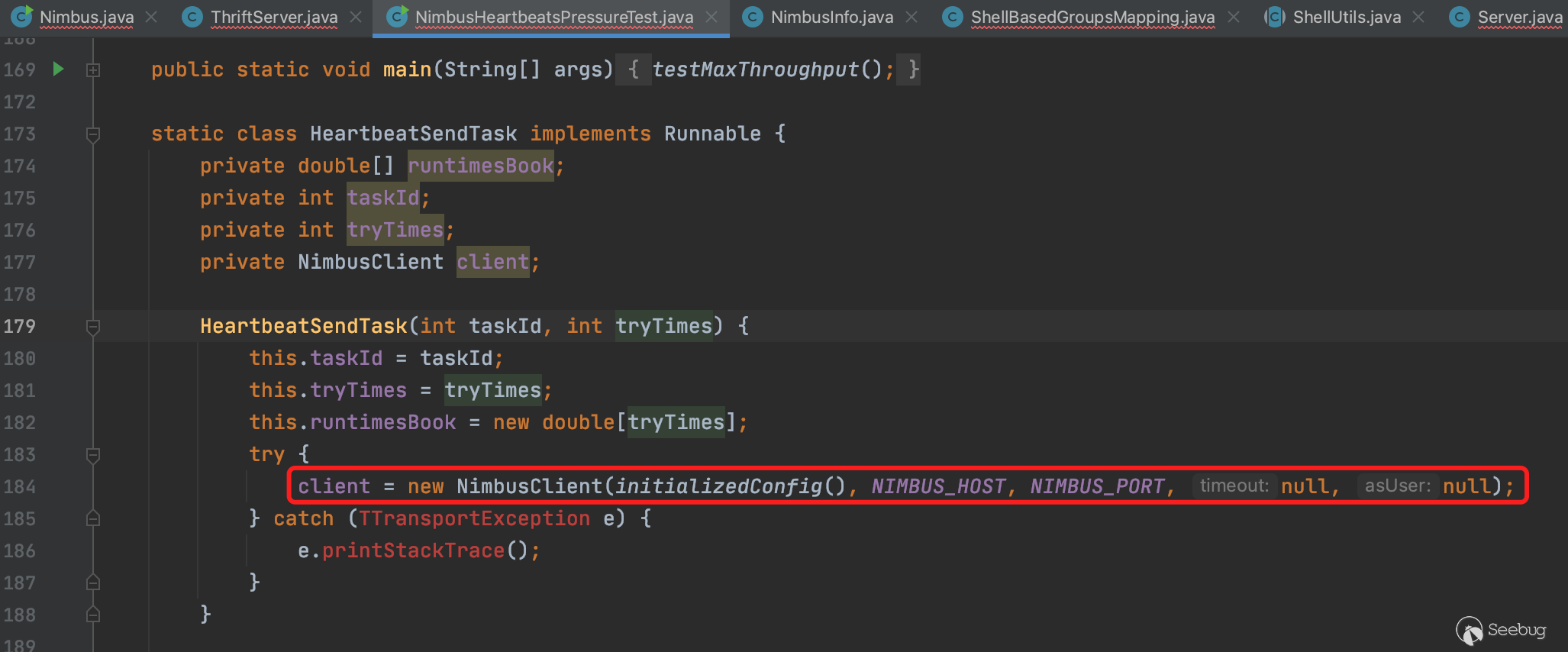
Task: Close the ThriftServer.java tab
Action: point(356,17)
